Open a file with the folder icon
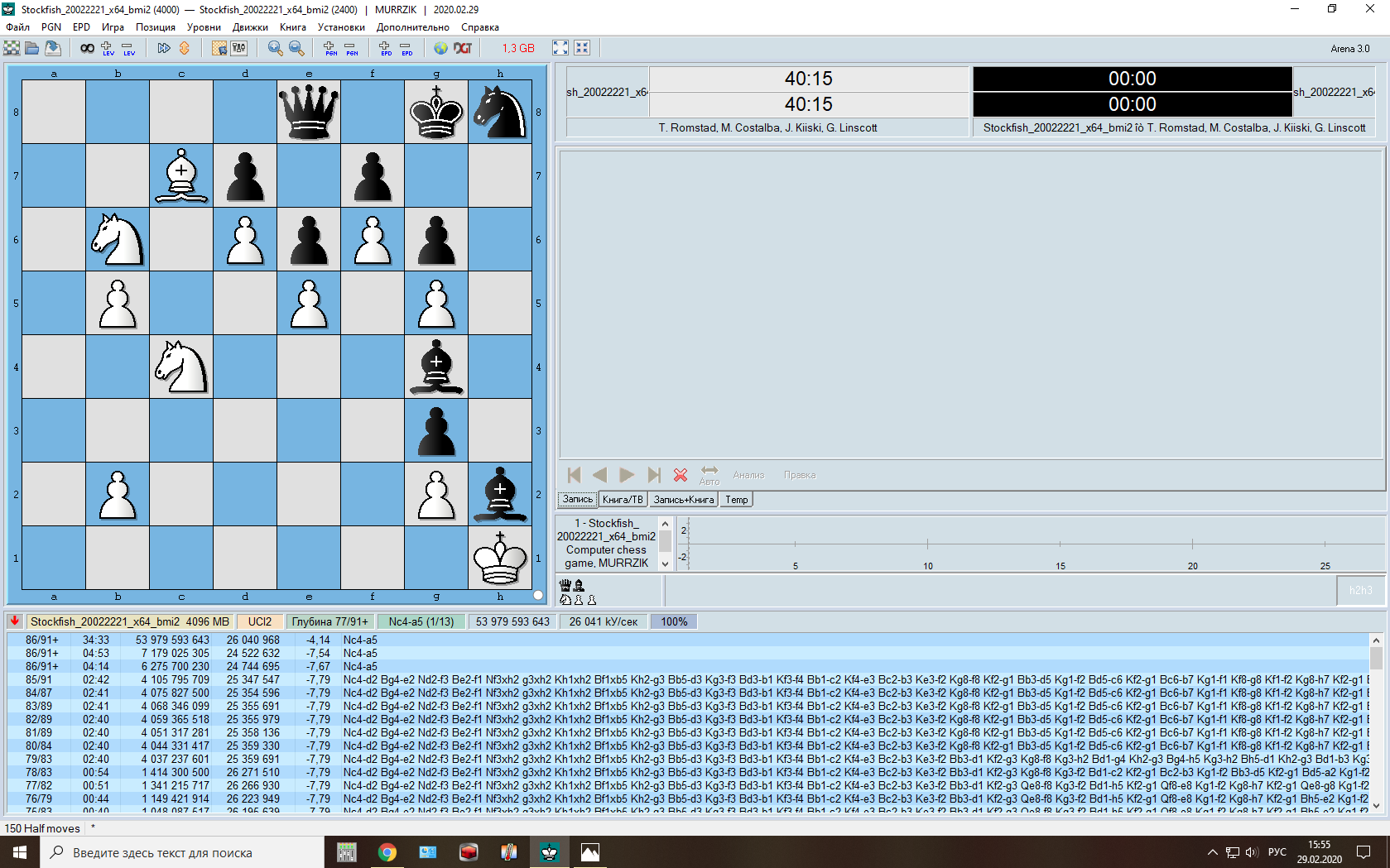This screenshot has height=868, width=1390. point(32,48)
